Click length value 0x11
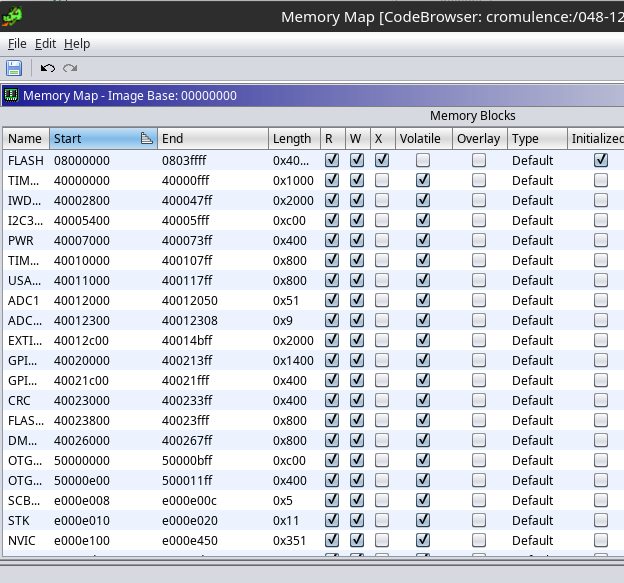 (x=286, y=521)
